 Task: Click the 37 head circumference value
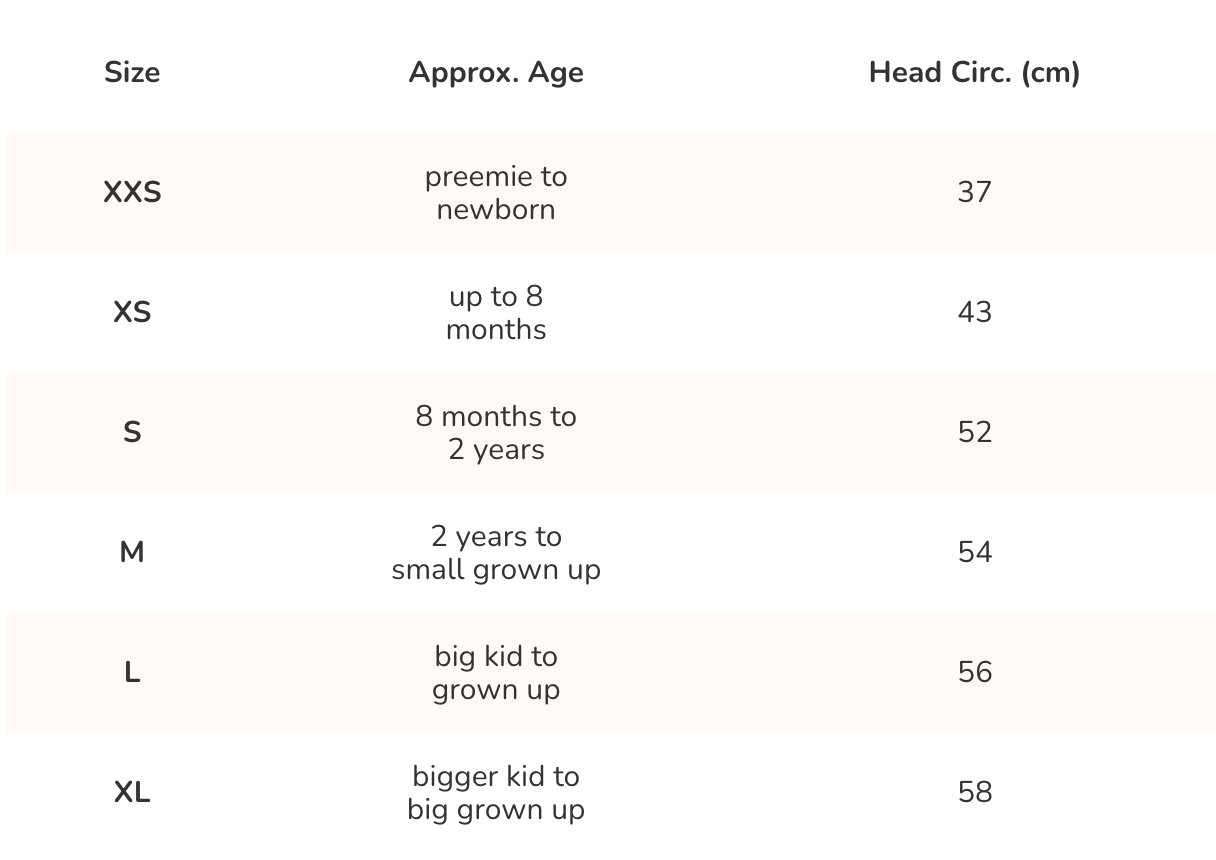[x=974, y=192]
